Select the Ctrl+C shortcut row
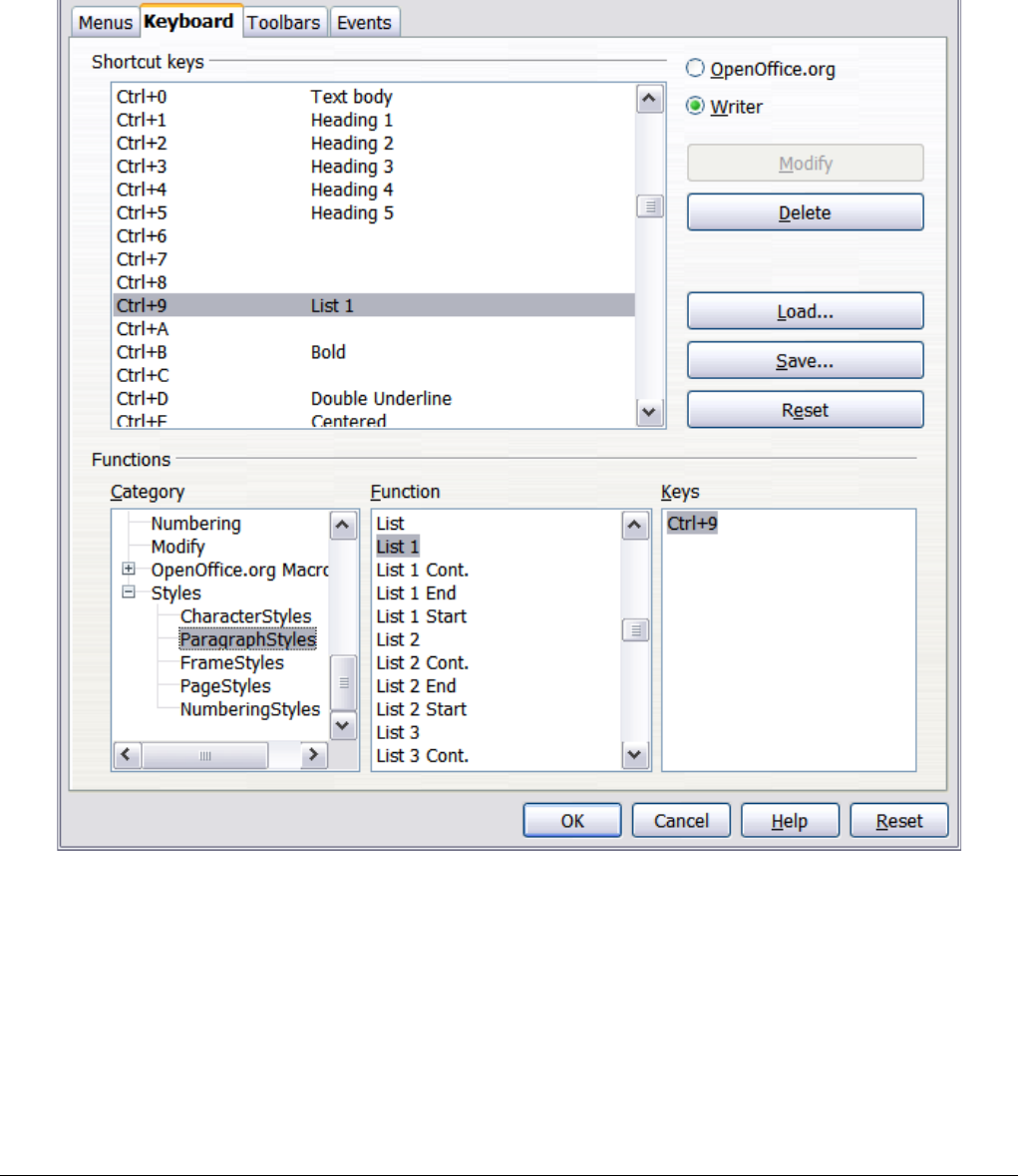The height and width of the screenshot is (1176, 1018). click(x=374, y=376)
